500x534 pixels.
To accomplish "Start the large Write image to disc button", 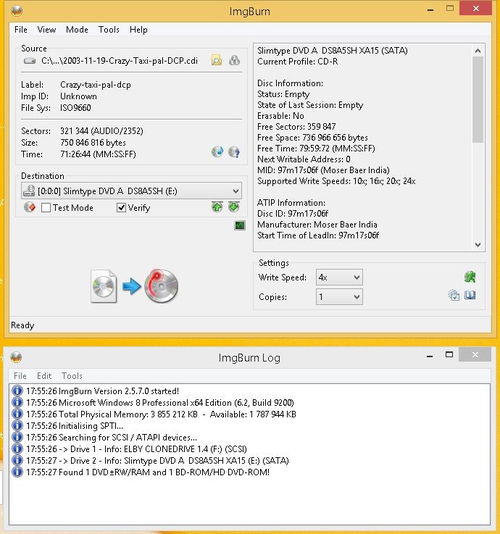I will point(135,286).
